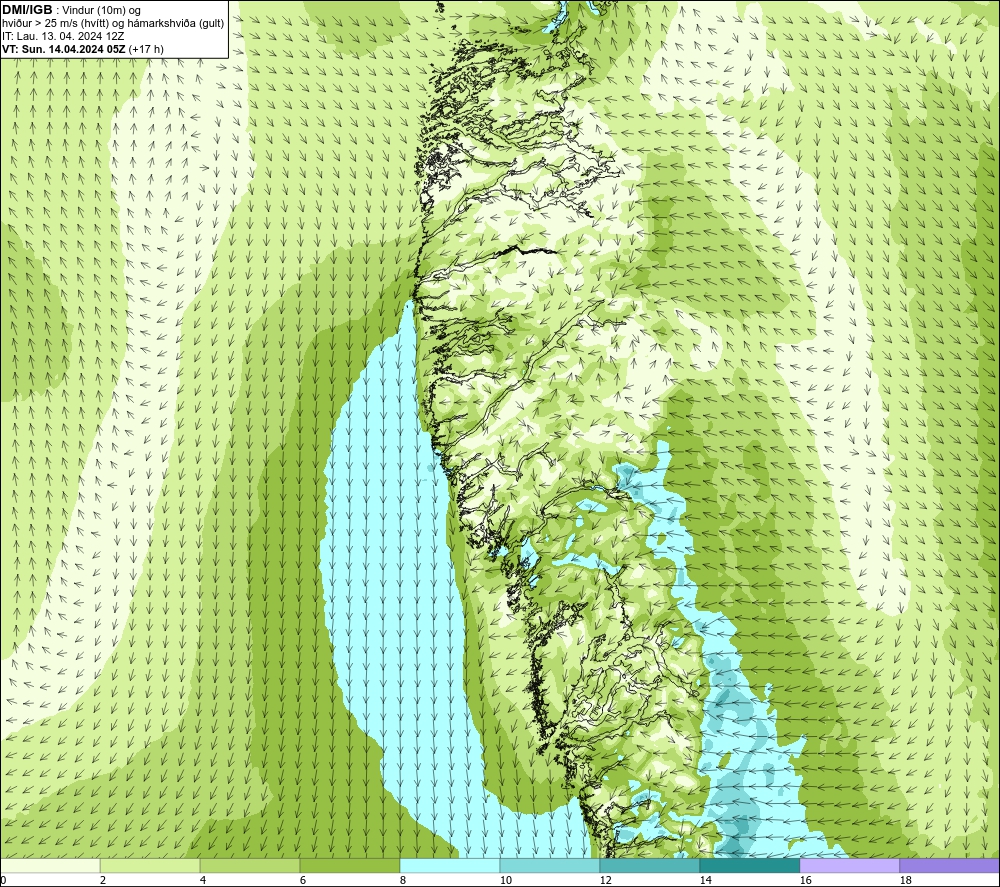This screenshot has width=1000, height=887.
Task: Click the '2' legend scale label
Action: tap(103, 880)
